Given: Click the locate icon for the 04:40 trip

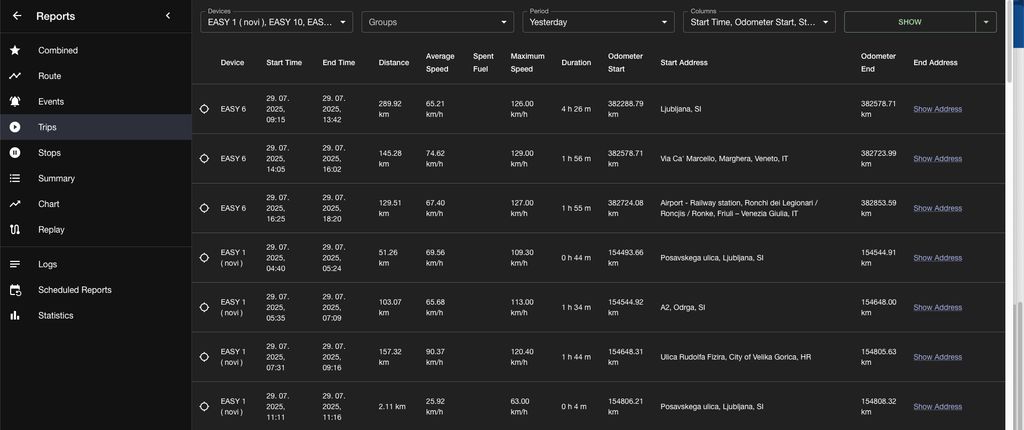Looking at the screenshot, I should (x=204, y=258).
